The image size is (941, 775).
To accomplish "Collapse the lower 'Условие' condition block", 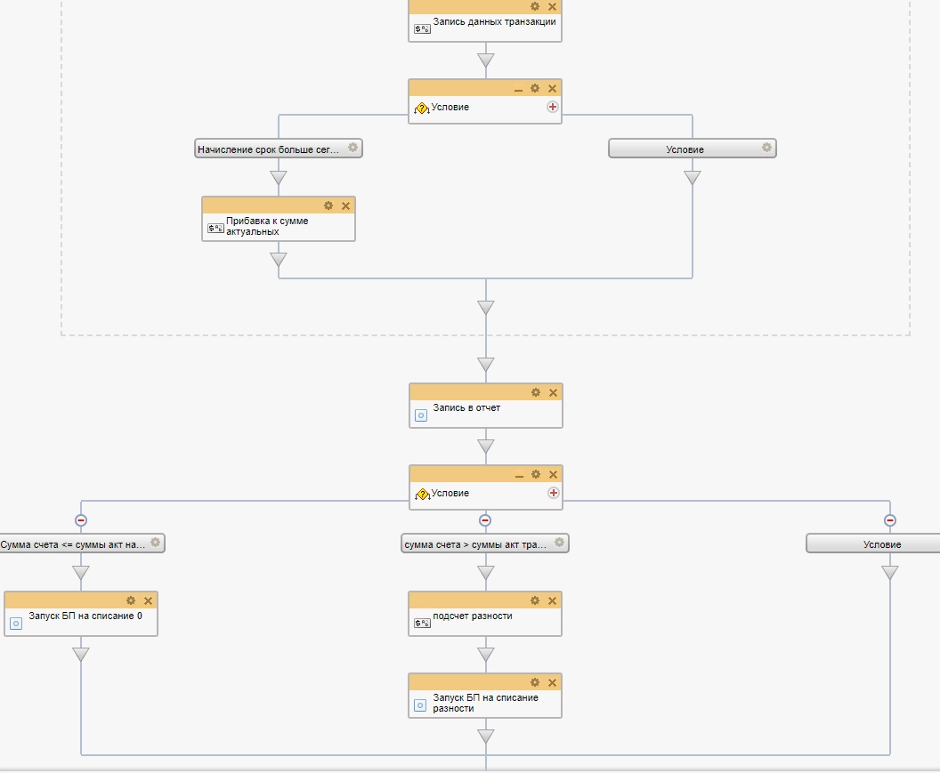I will click(518, 475).
